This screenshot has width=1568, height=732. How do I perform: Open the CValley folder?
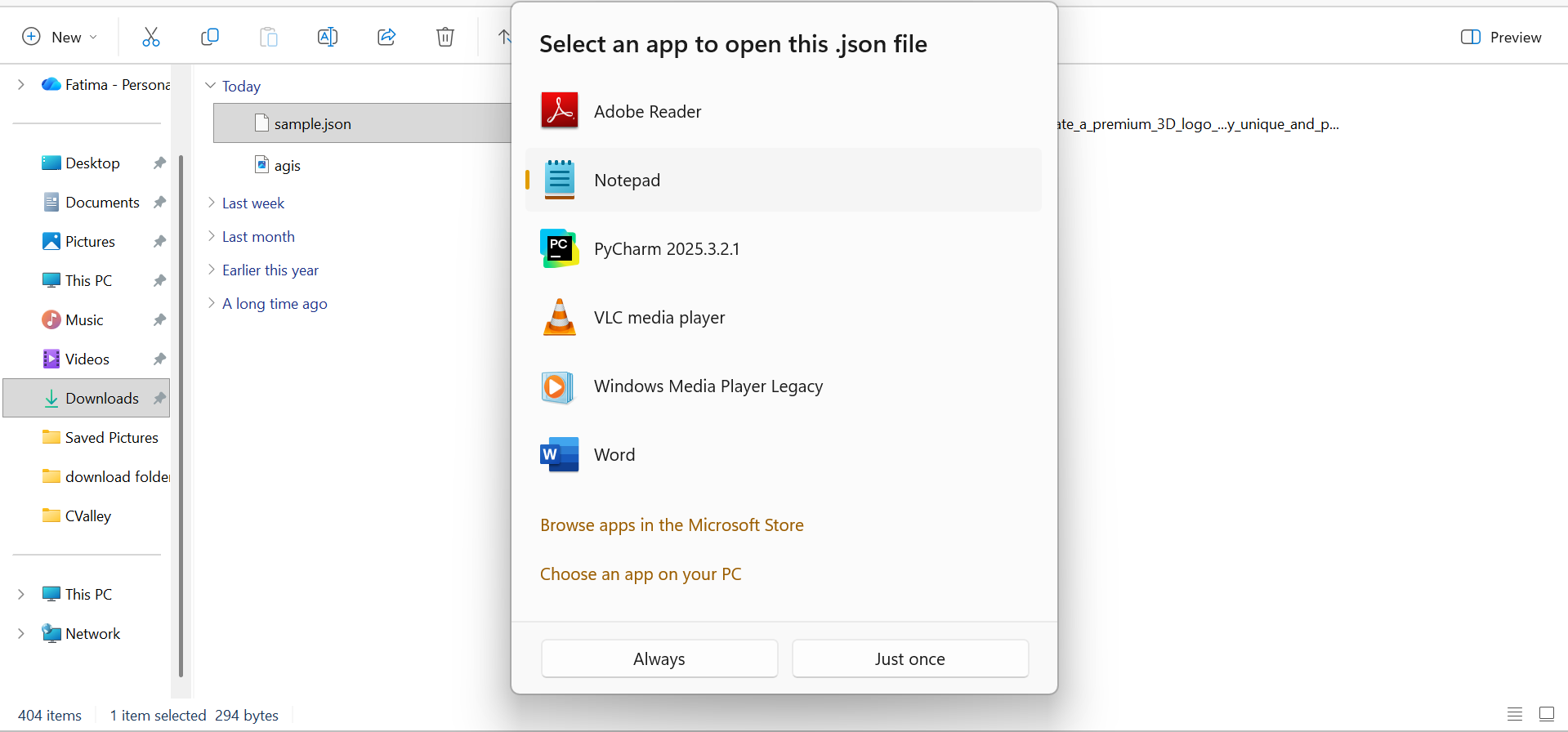(76, 516)
